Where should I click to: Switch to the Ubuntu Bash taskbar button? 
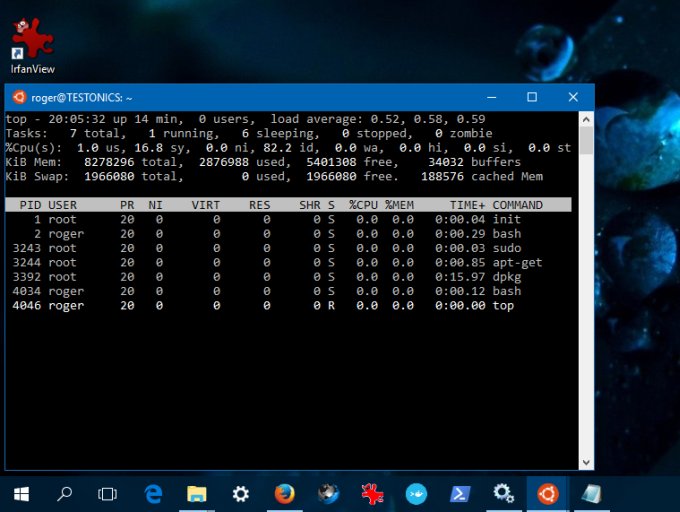546,493
